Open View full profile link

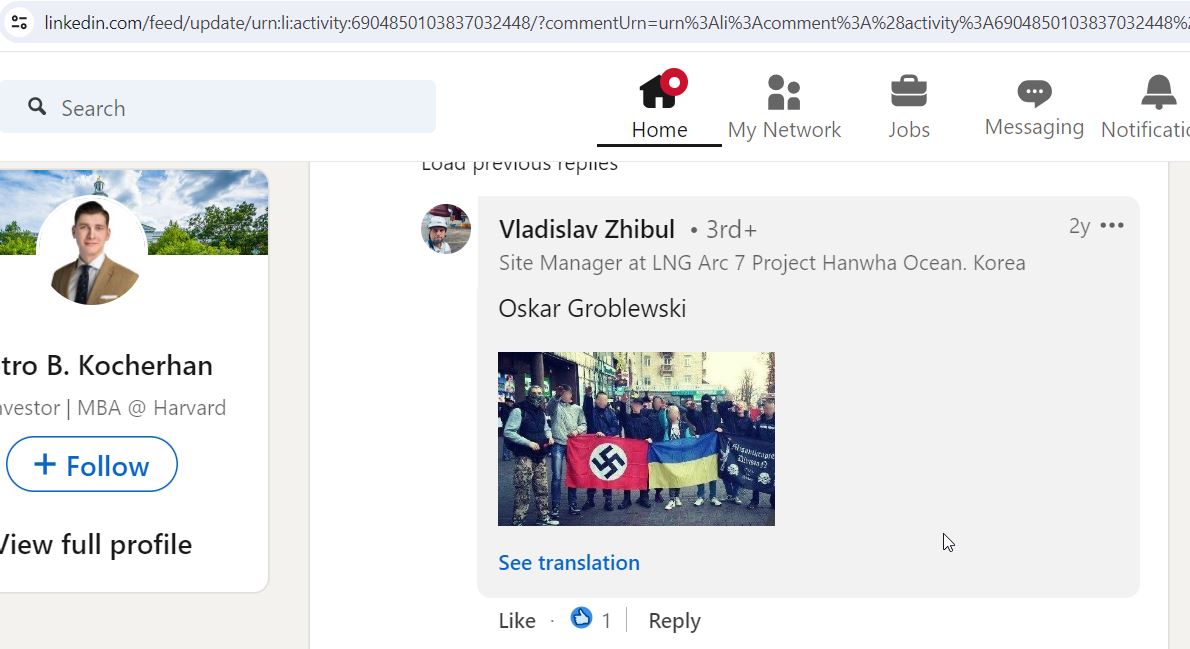click(95, 544)
